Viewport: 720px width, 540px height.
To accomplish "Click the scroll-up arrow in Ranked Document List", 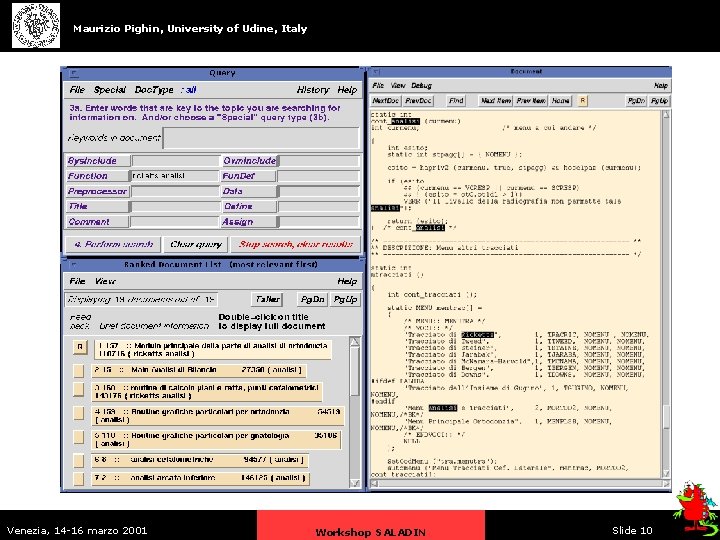I will point(355,339).
